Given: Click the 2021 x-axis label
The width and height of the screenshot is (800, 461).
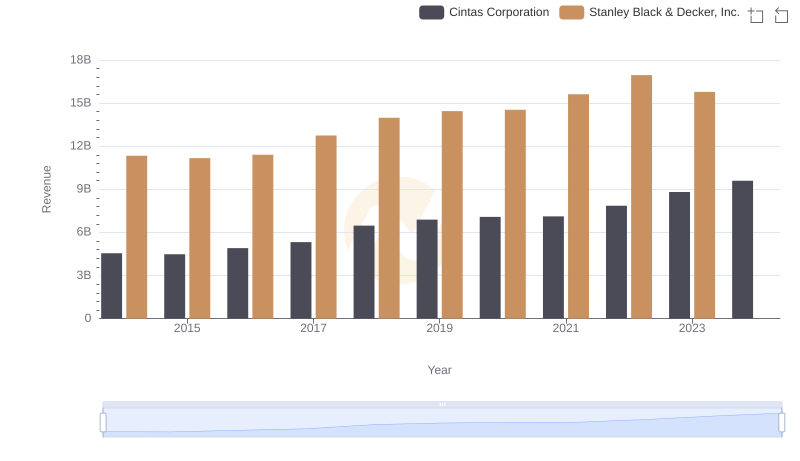Looking at the screenshot, I should (566, 328).
